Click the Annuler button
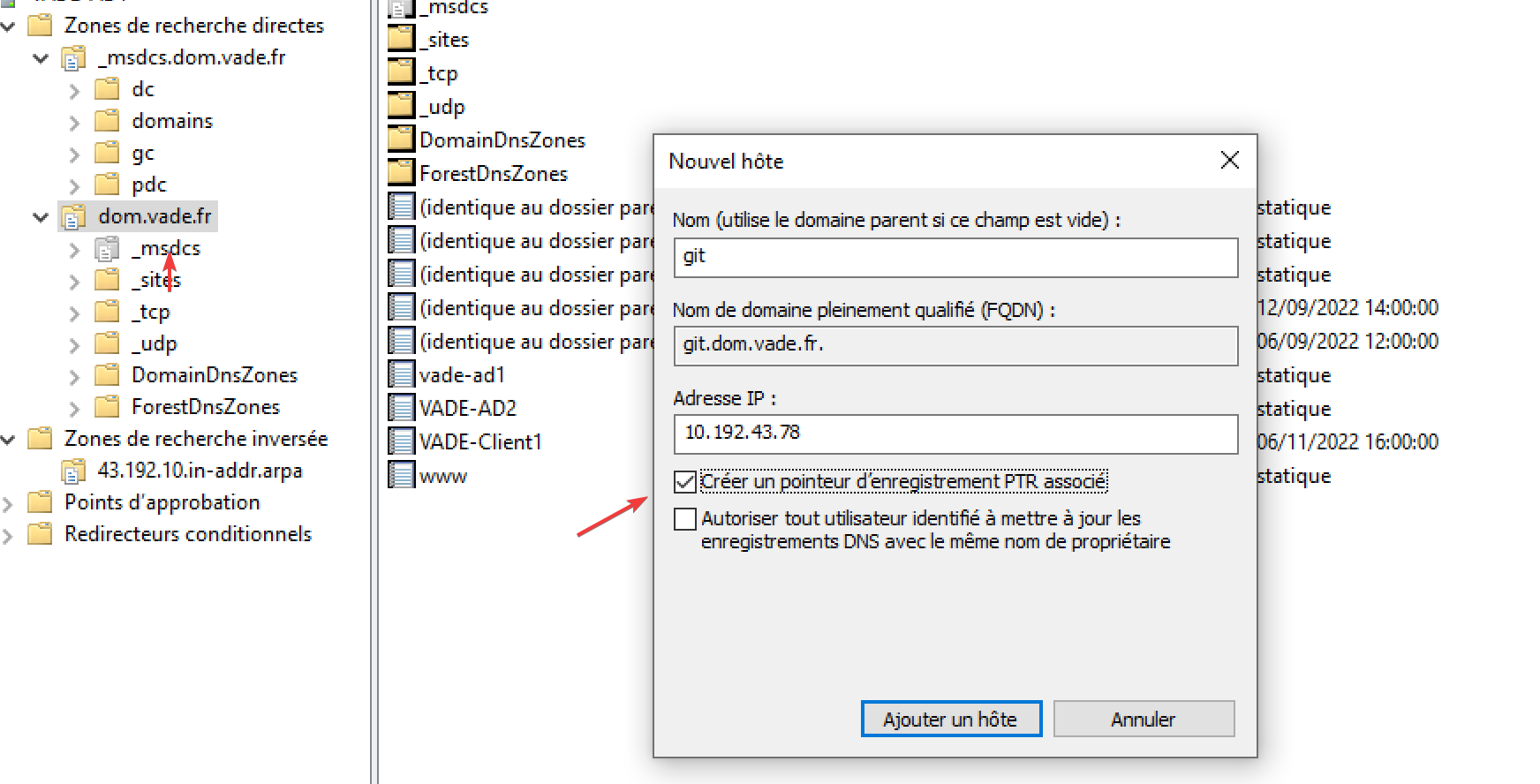 1143,719
